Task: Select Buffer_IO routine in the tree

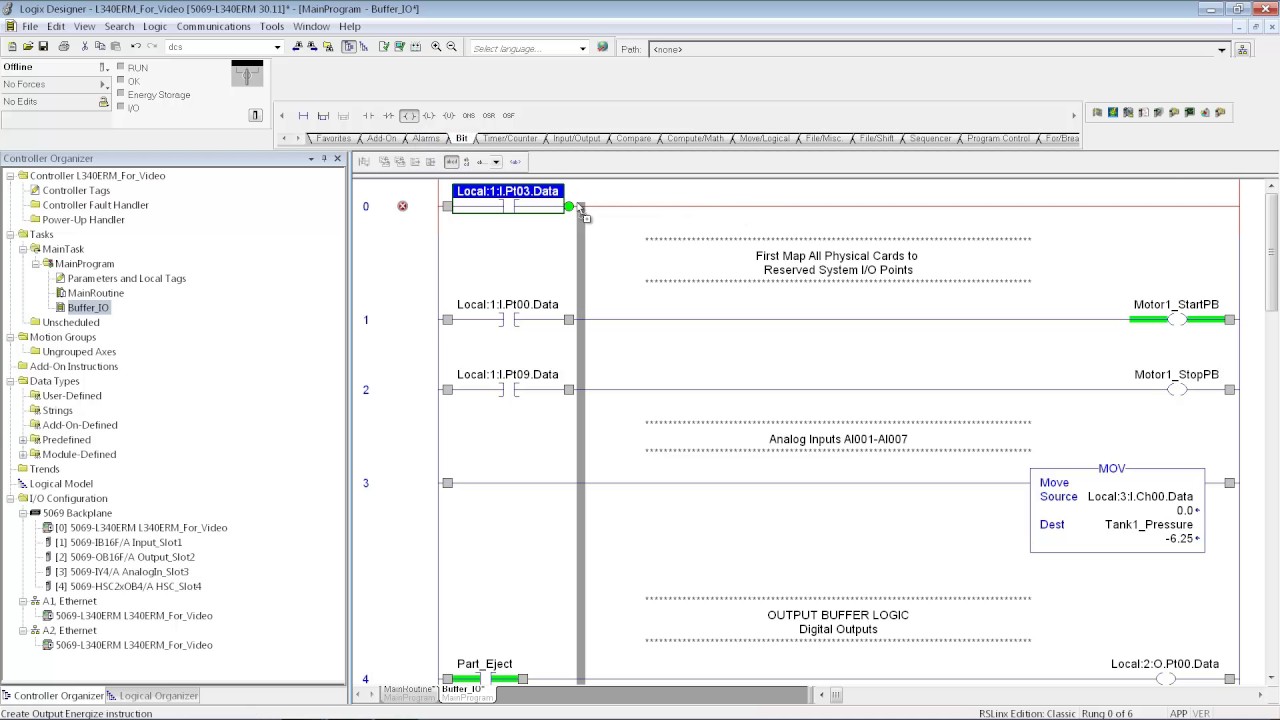Action: [88, 308]
